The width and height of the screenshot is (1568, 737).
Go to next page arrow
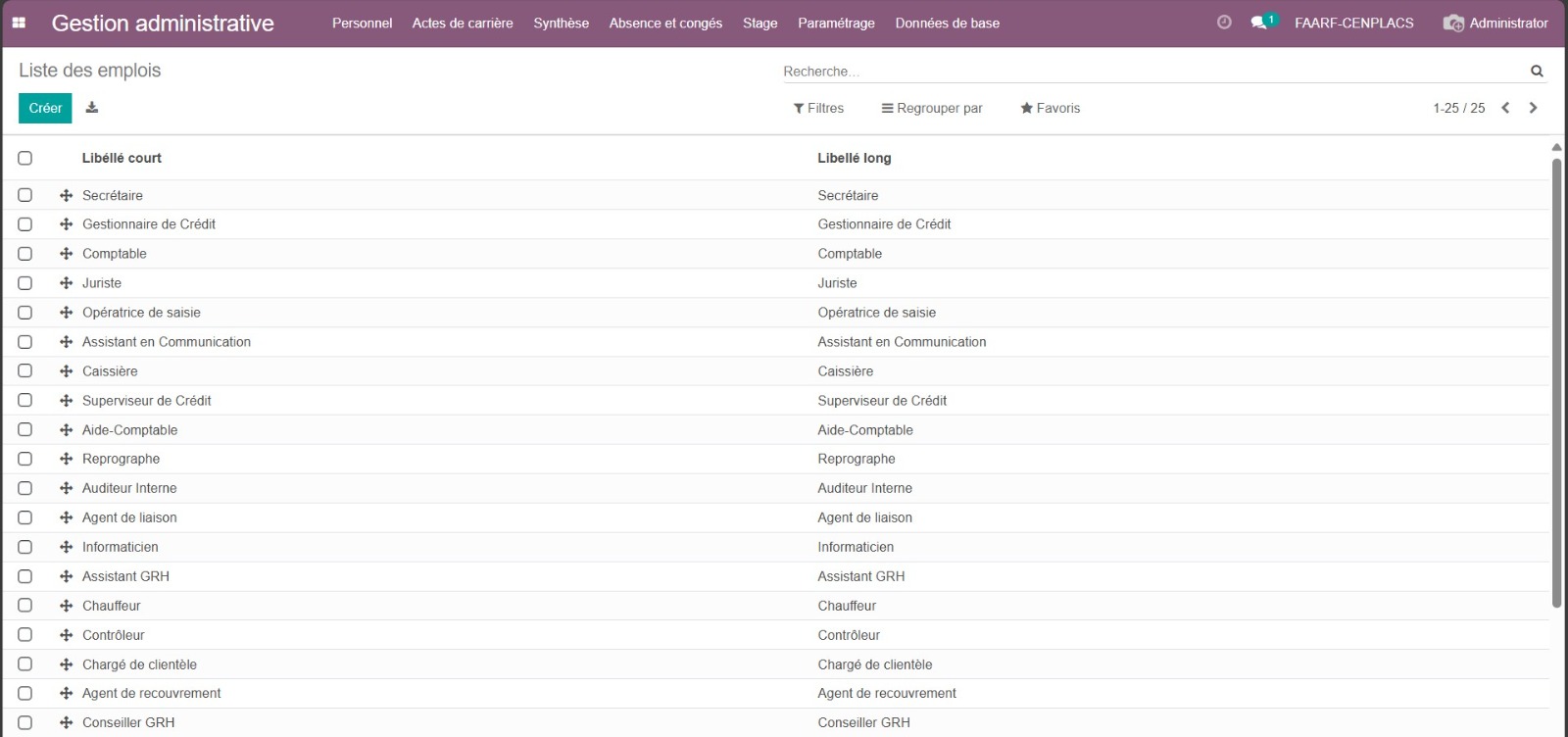click(1534, 108)
